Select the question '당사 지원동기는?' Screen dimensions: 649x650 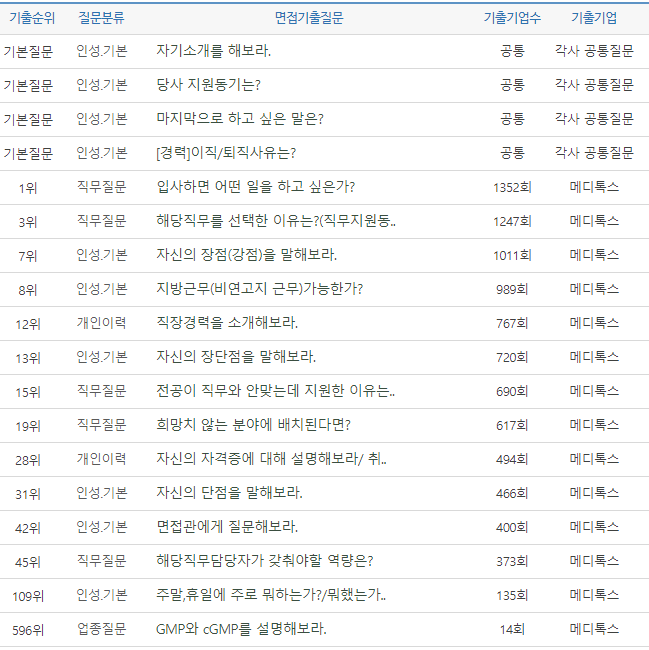209,85
